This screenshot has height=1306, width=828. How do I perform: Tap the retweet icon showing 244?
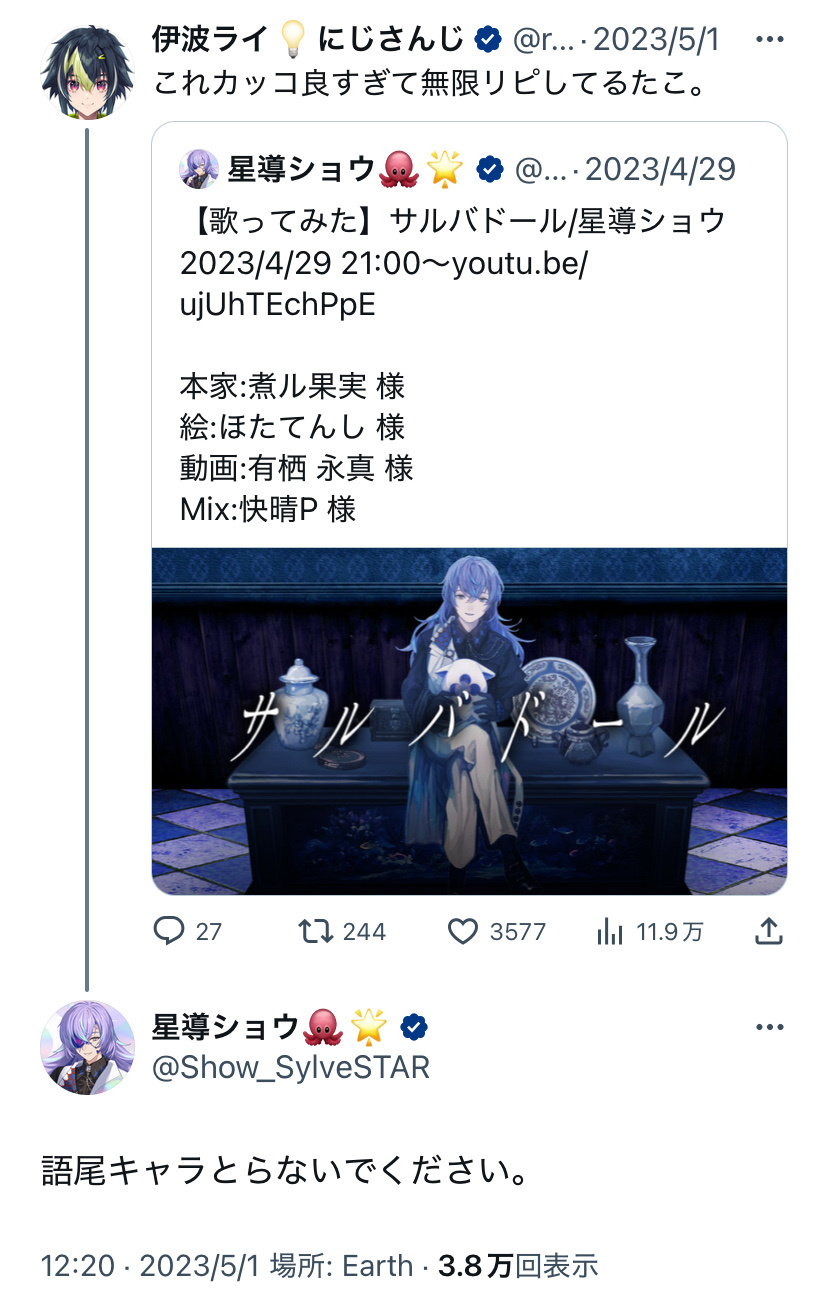[316, 931]
